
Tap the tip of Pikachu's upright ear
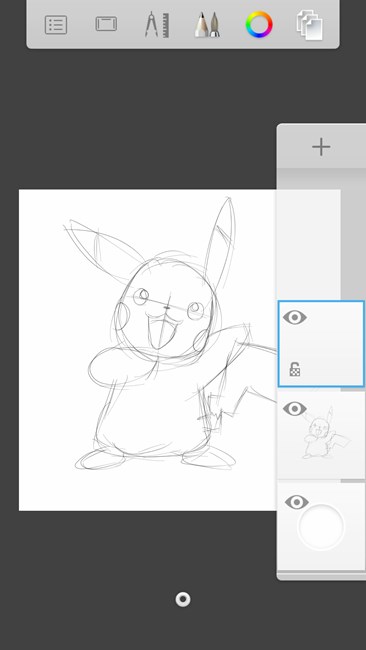228,201
